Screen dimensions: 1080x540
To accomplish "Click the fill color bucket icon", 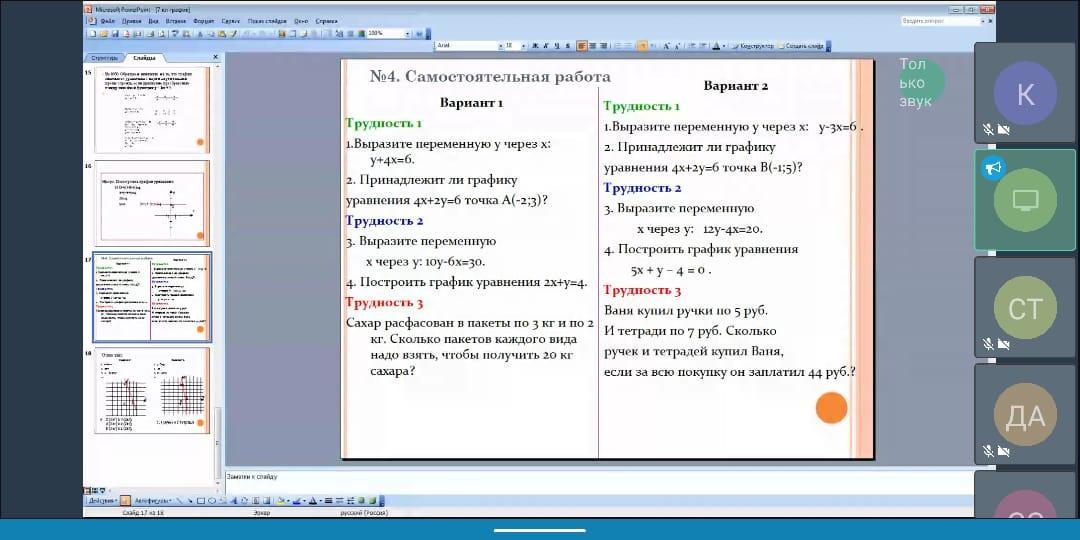I will pyautogui.click(x=280, y=501).
